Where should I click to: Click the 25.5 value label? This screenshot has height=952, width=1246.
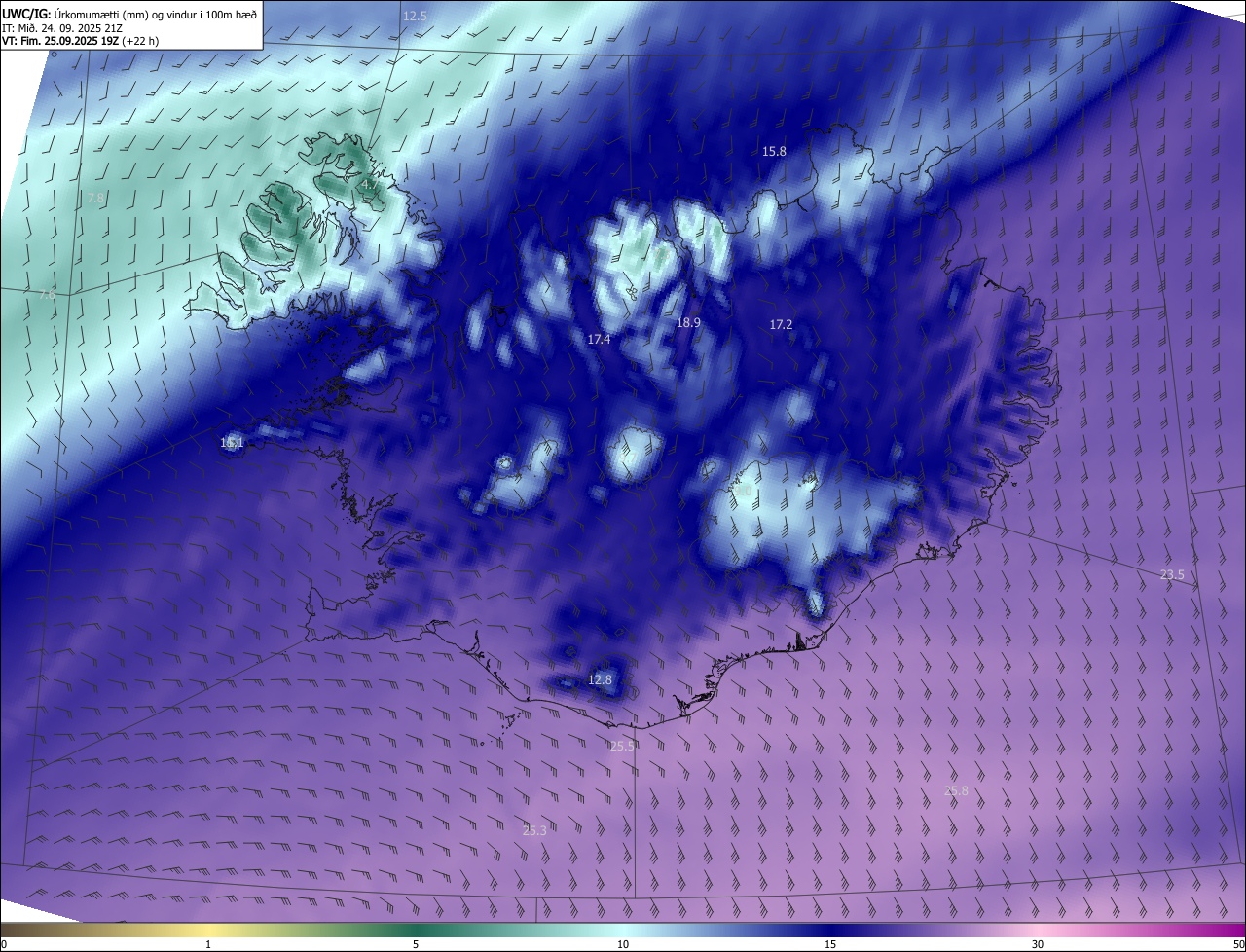tap(622, 746)
